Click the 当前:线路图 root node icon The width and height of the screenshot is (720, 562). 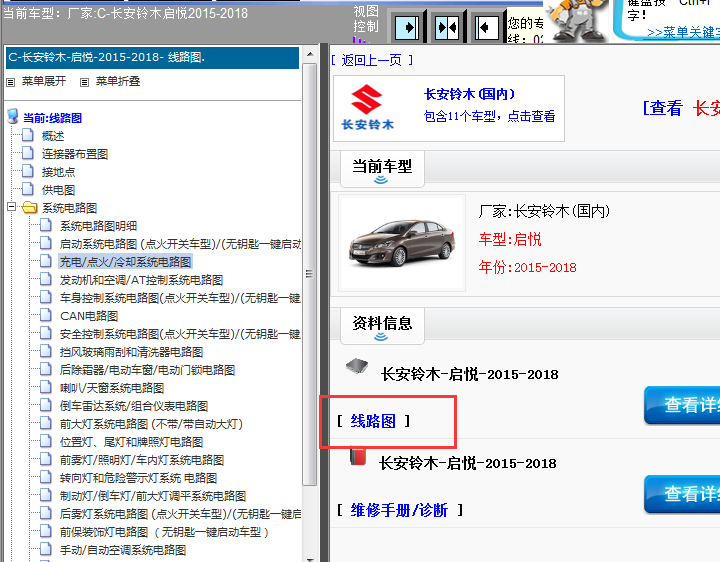click(x=13, y=117)
